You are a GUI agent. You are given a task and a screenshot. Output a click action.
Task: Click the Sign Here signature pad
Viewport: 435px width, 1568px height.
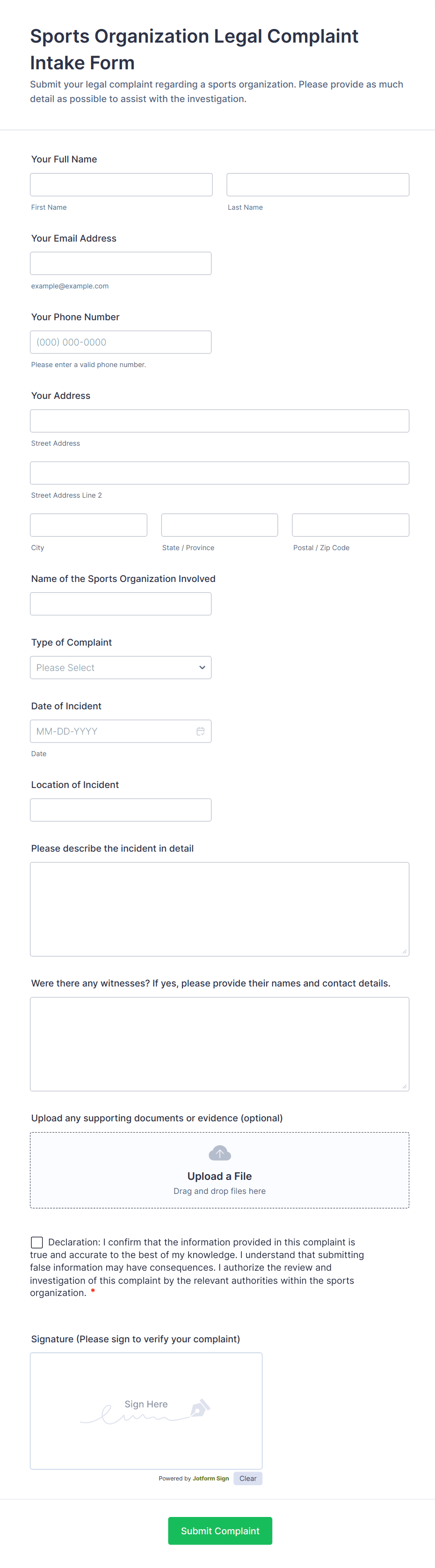coord(146,1410)
